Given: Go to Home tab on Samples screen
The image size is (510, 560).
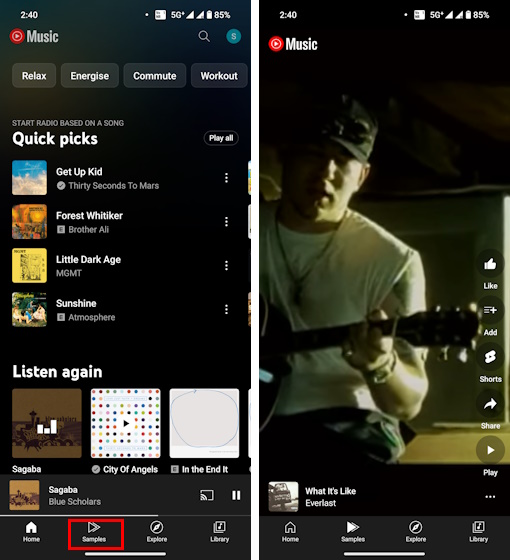Looking at the screenshot, I should (290, 532).
